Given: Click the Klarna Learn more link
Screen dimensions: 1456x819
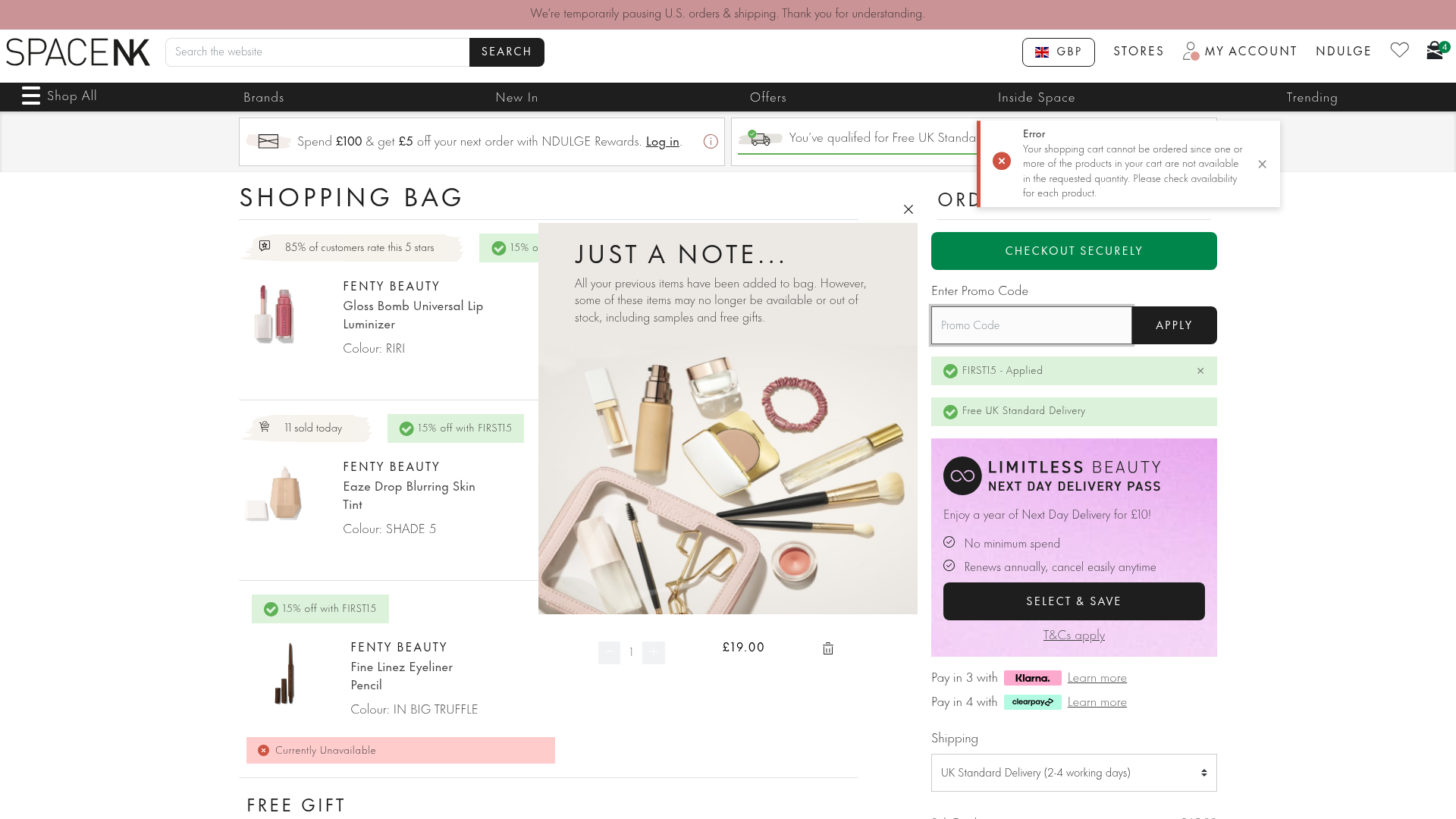Looking at the screenshot, I should [x=1097, y=678].
